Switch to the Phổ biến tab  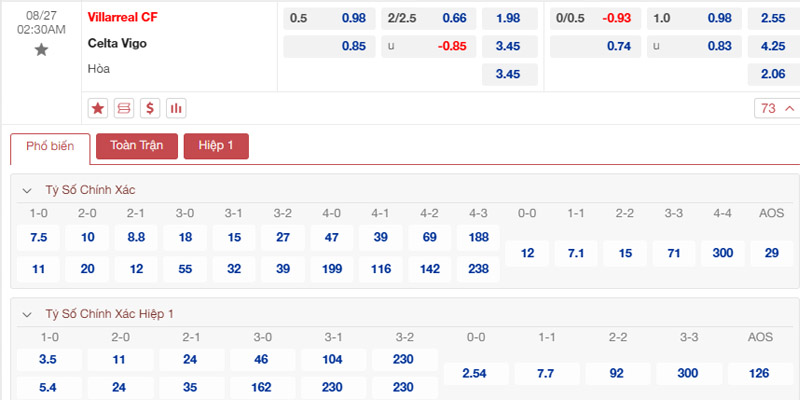[x=50, y=146]
